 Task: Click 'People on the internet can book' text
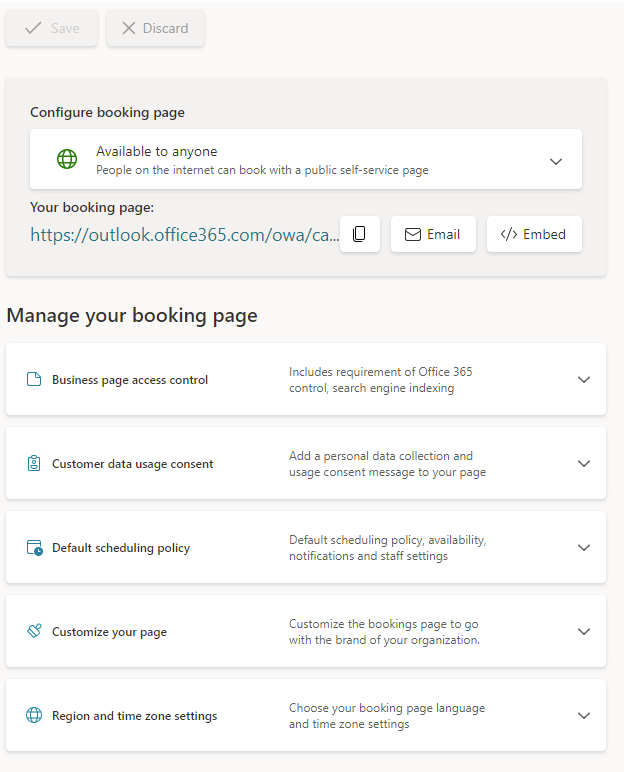[262, 170]
